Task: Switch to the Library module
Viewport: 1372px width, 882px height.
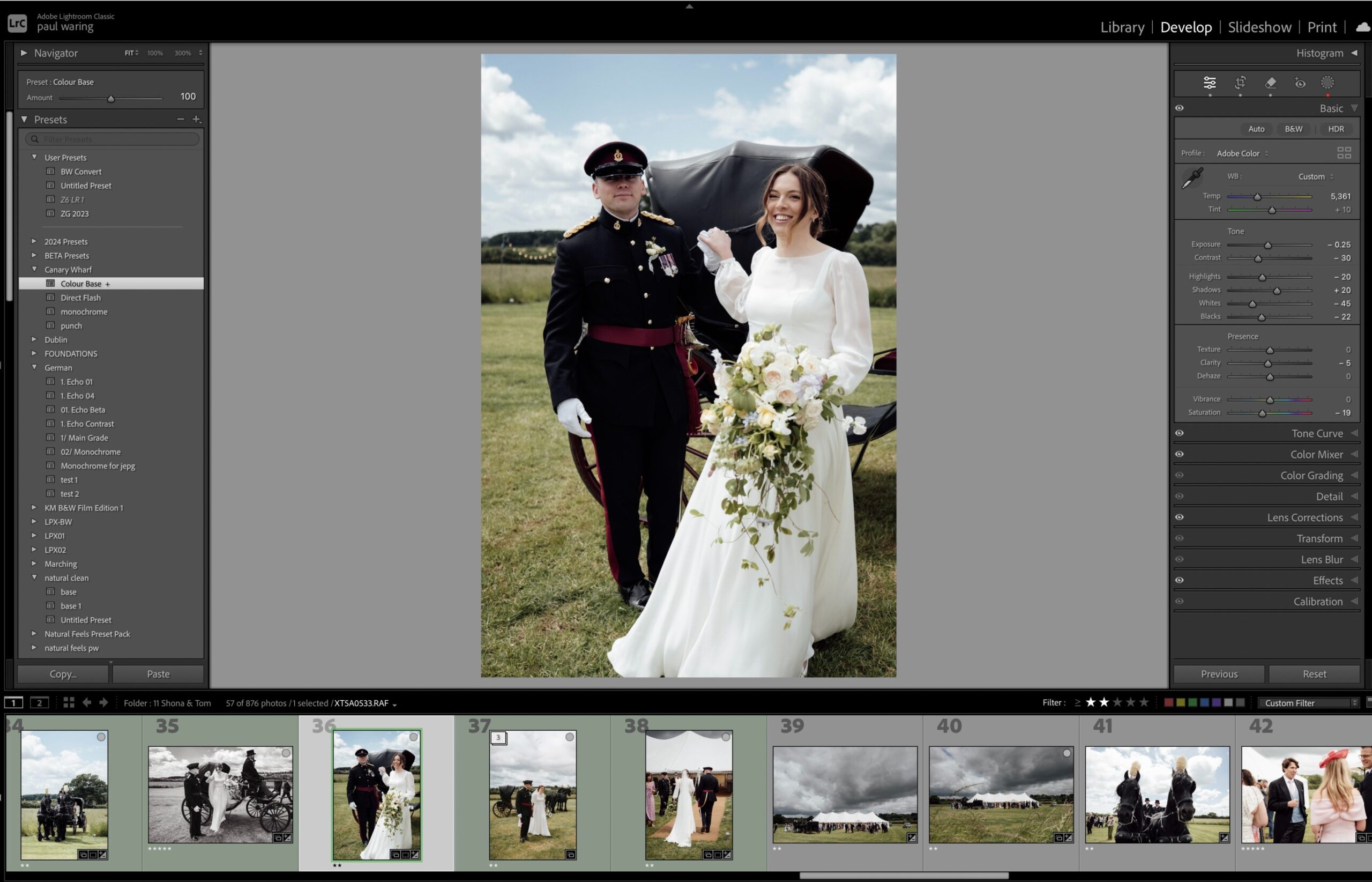Action: click(1122, 27)
